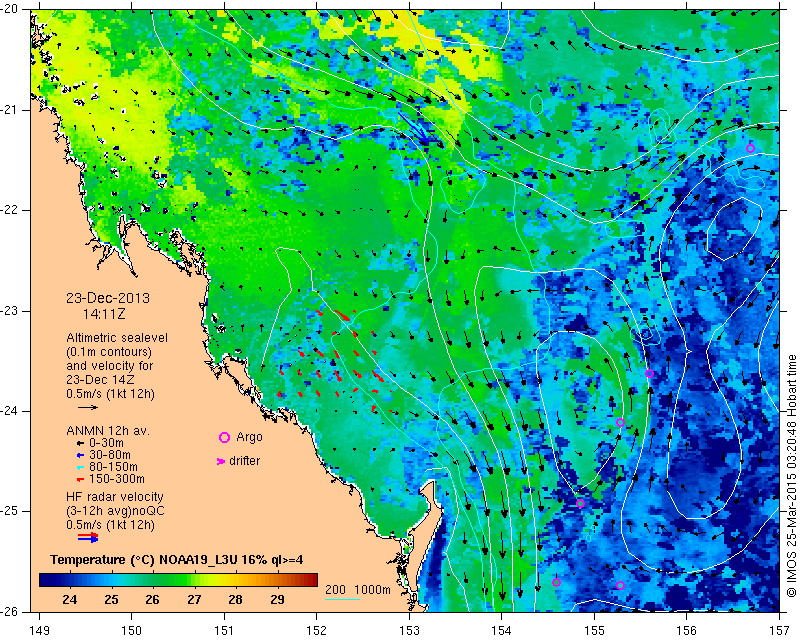Screen dimensions: 800x640
Task: Select the black 0-30m arrow legend icon
Action: pyautogui.click(x=80, y=444)
